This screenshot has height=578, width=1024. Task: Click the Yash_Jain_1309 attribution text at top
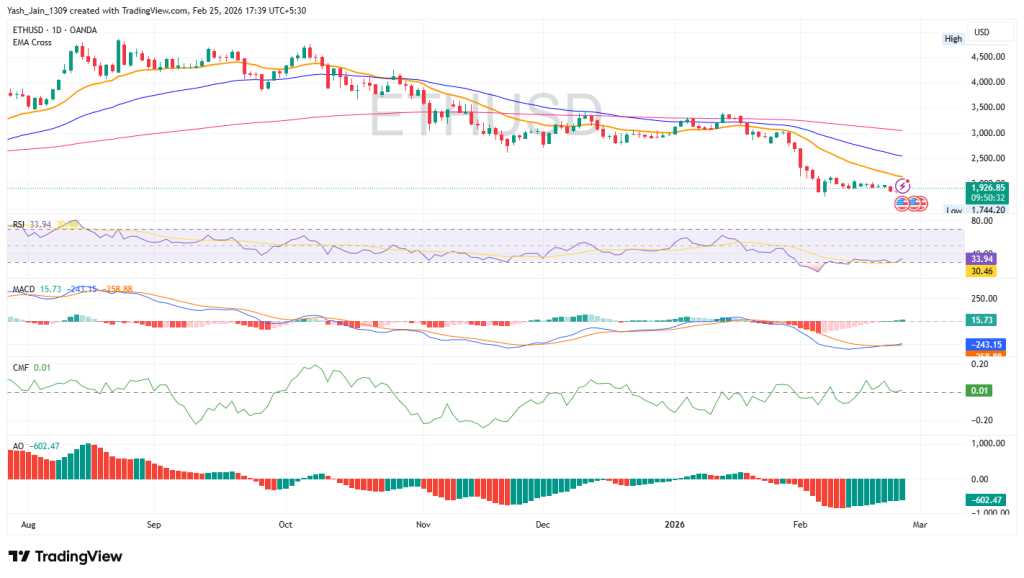38,8
